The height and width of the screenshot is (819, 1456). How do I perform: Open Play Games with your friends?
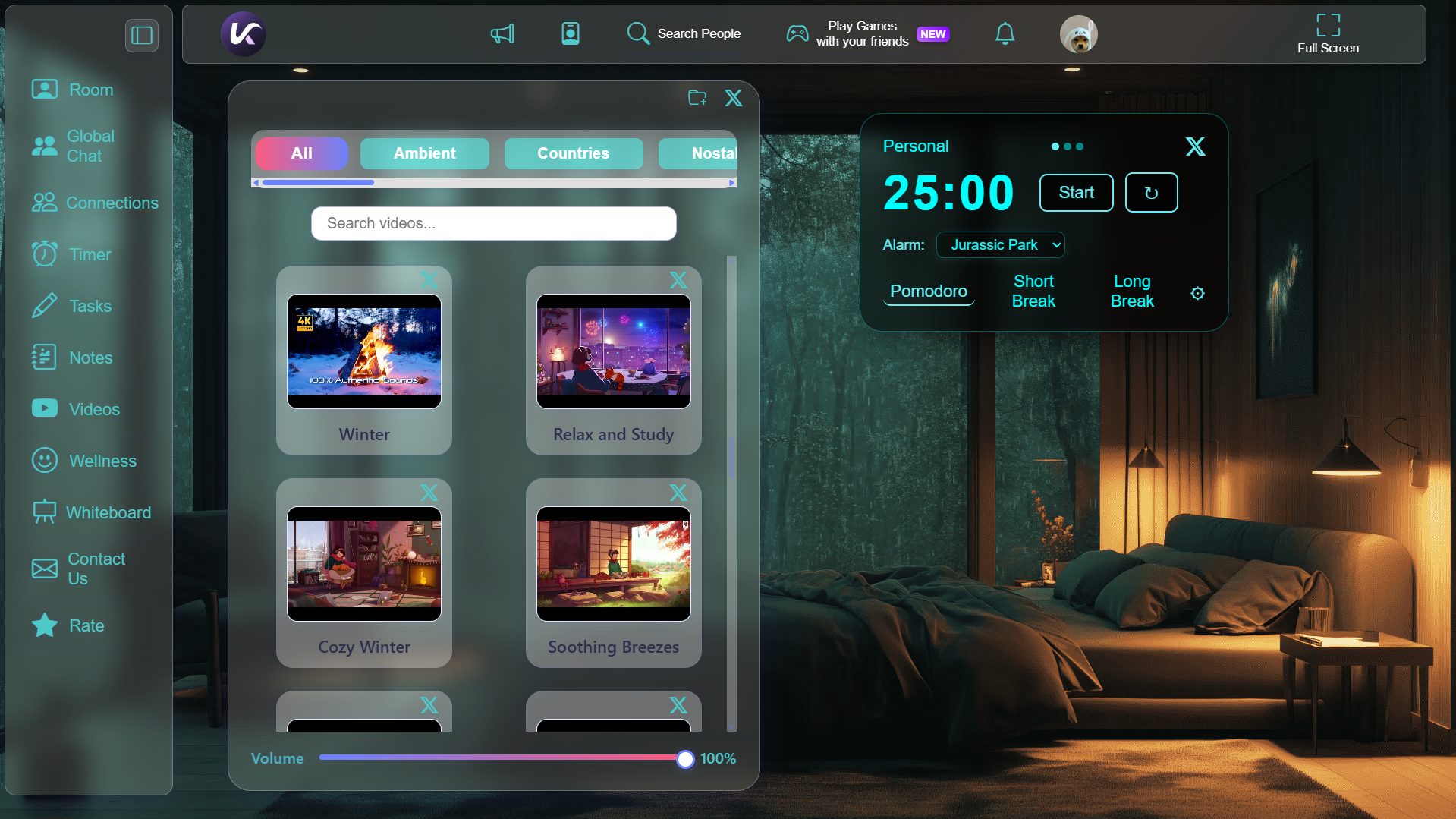pos(867,33)
